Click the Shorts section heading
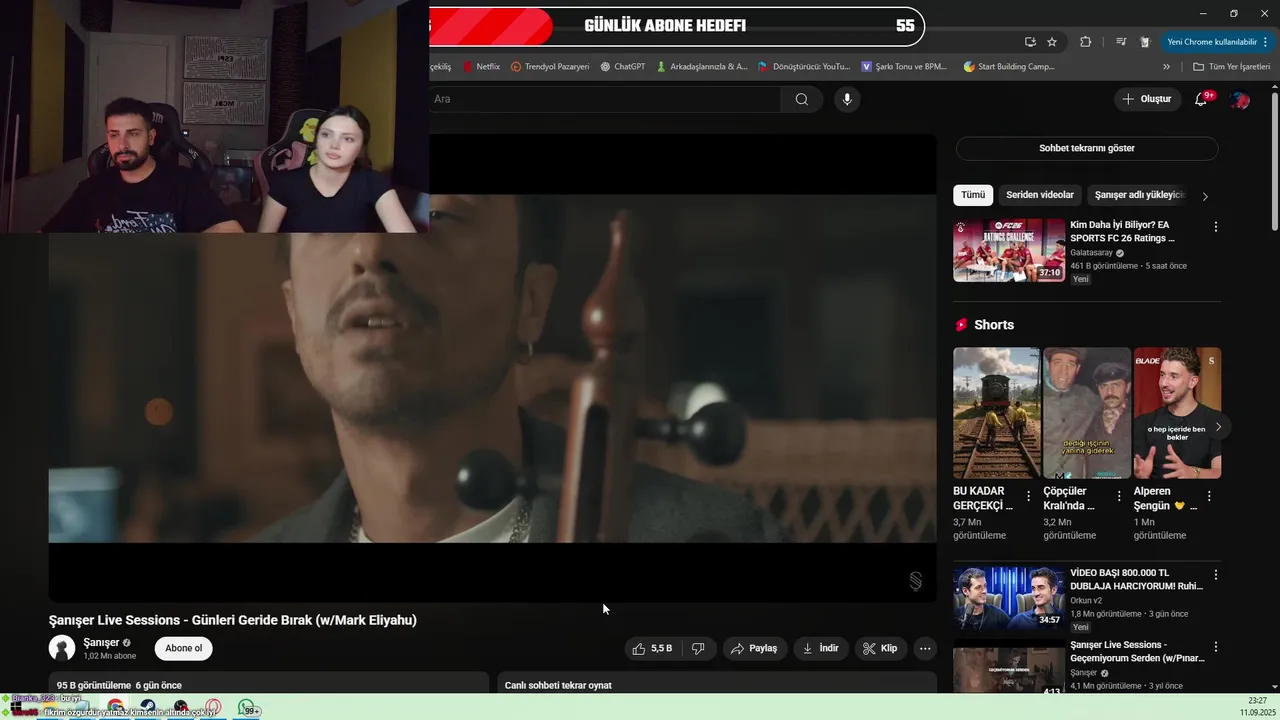1280x720 pixels. pyautogui.click(x=994, y=325)
